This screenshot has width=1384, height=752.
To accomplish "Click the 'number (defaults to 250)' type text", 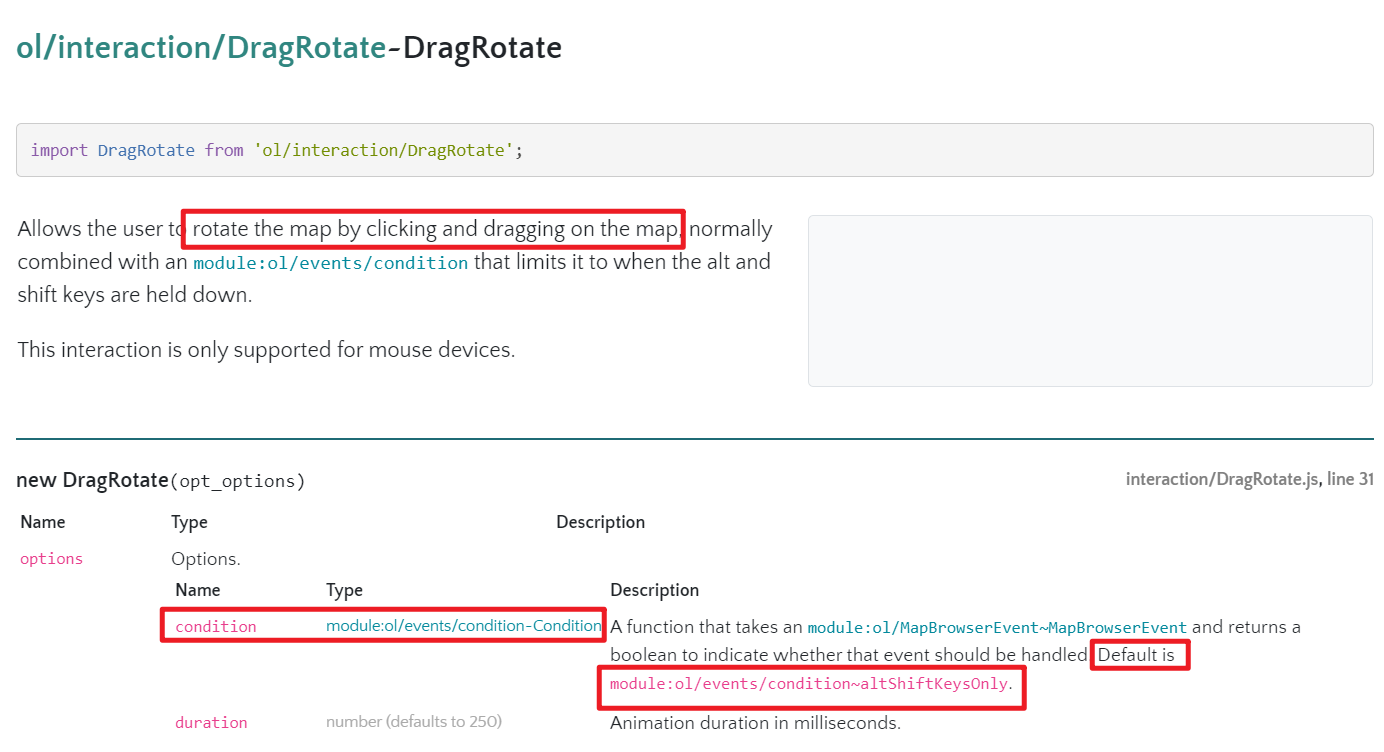I will (x=413, y=722).
